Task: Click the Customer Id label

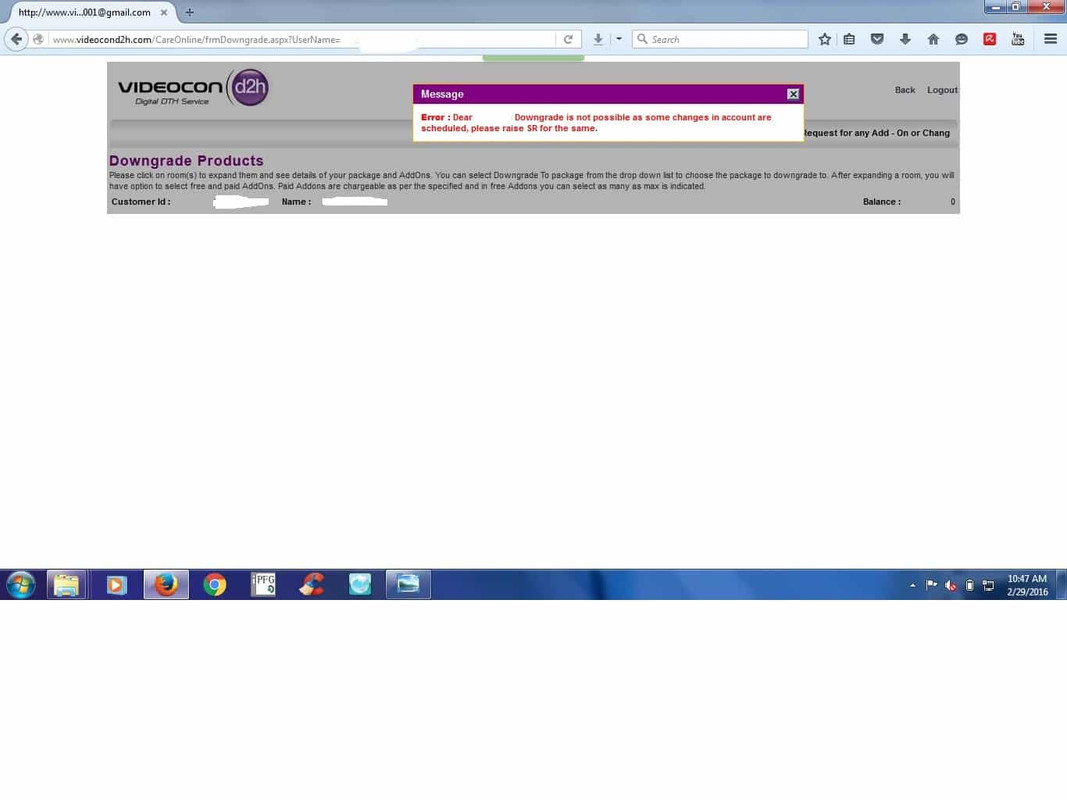Action: click(141, 202)
